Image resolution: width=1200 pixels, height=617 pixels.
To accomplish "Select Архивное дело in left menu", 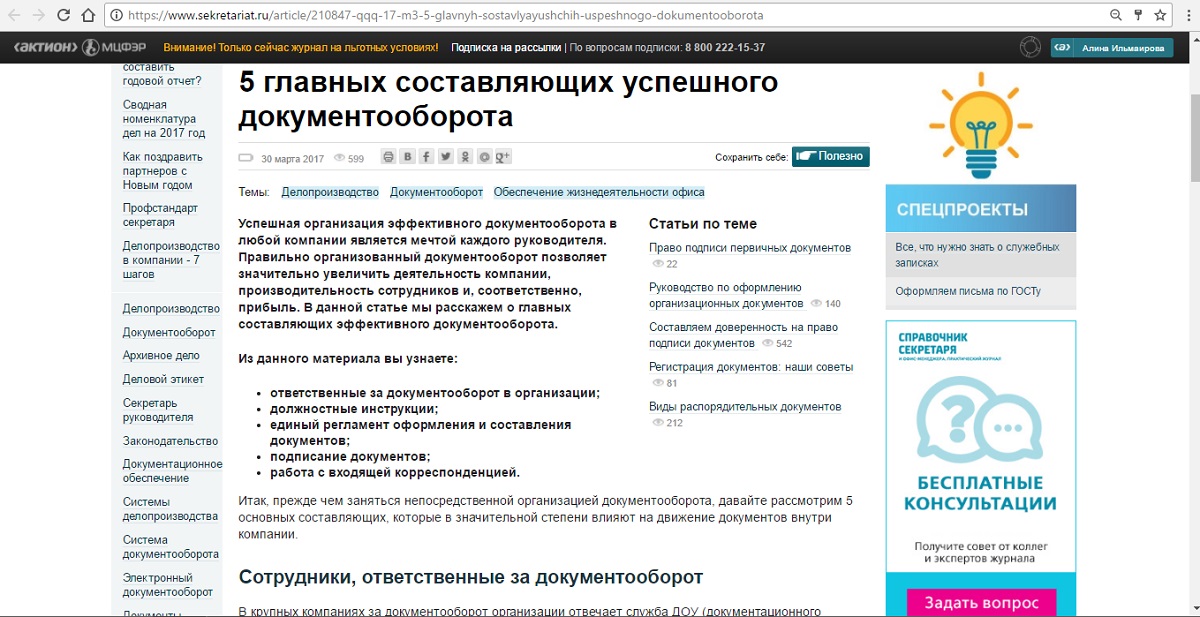I will pyautogui.click(x=161, y=356).
